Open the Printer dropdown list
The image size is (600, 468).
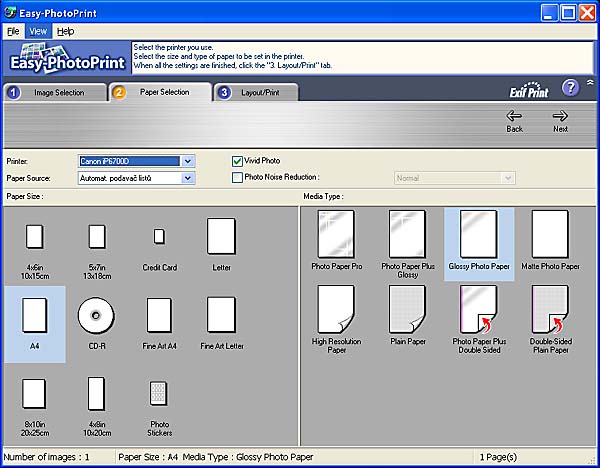188,160
